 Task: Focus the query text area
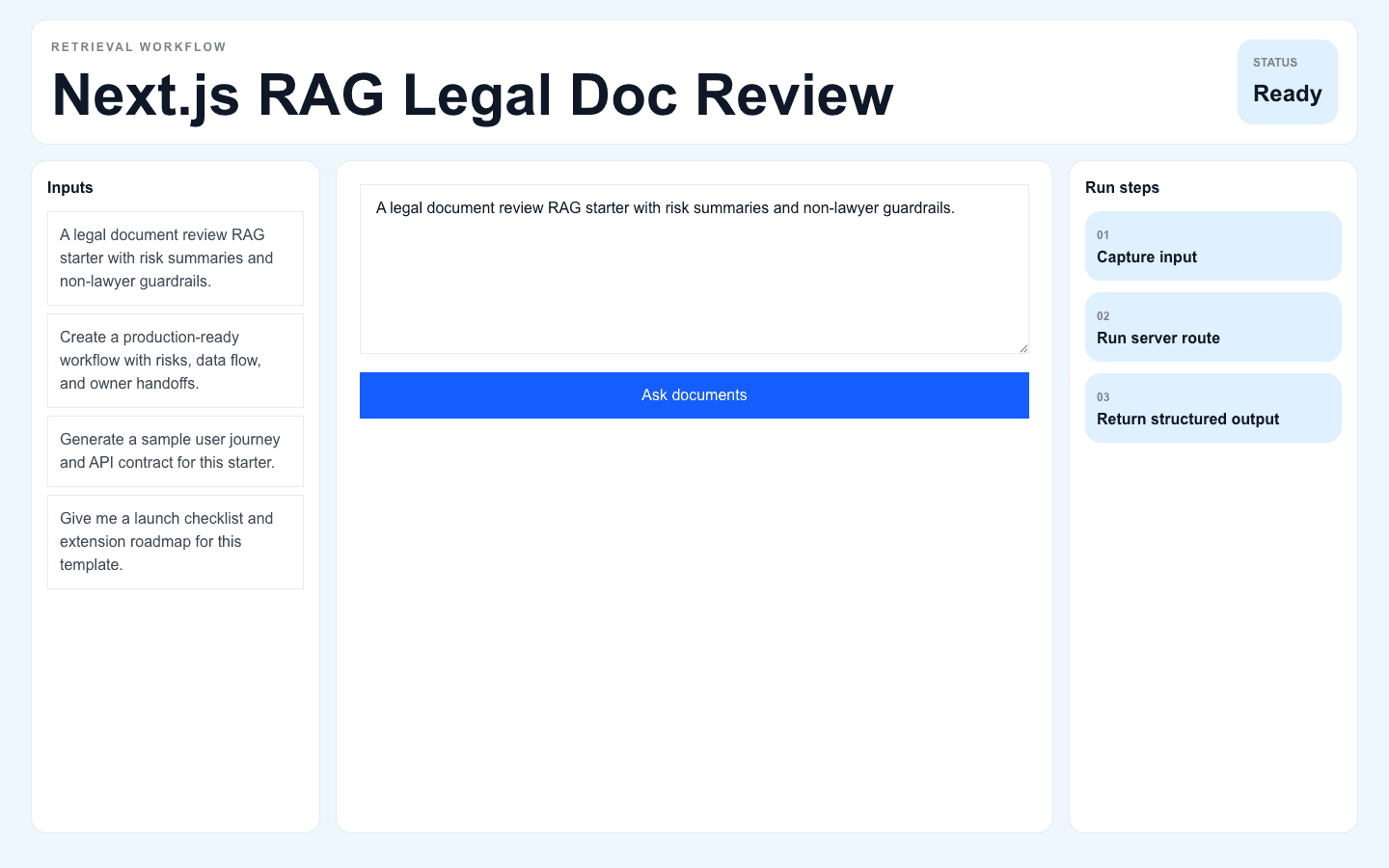point(694,269)
